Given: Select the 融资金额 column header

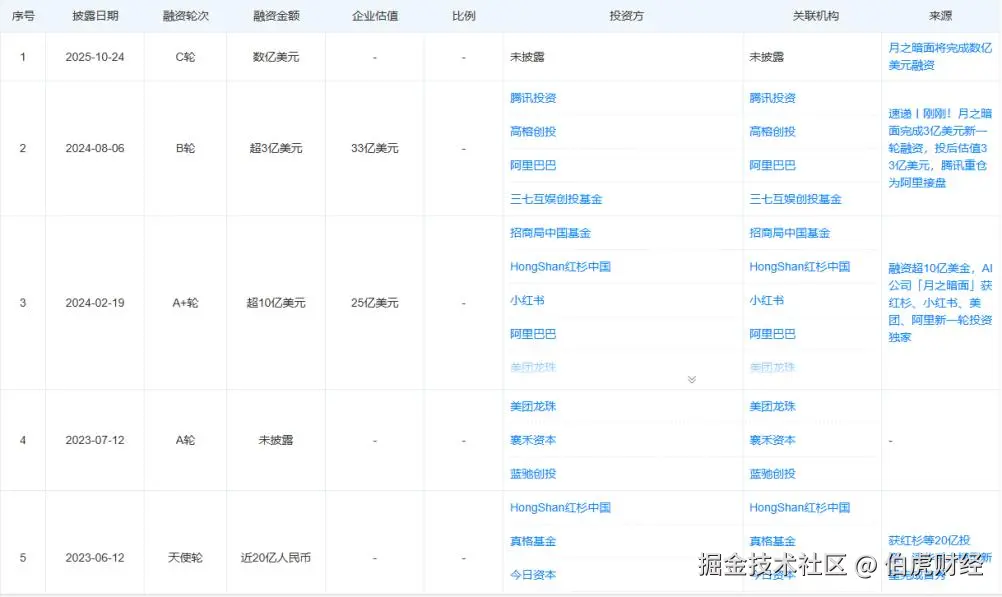Looking at the screenshot, I should [x=276, y=16].
